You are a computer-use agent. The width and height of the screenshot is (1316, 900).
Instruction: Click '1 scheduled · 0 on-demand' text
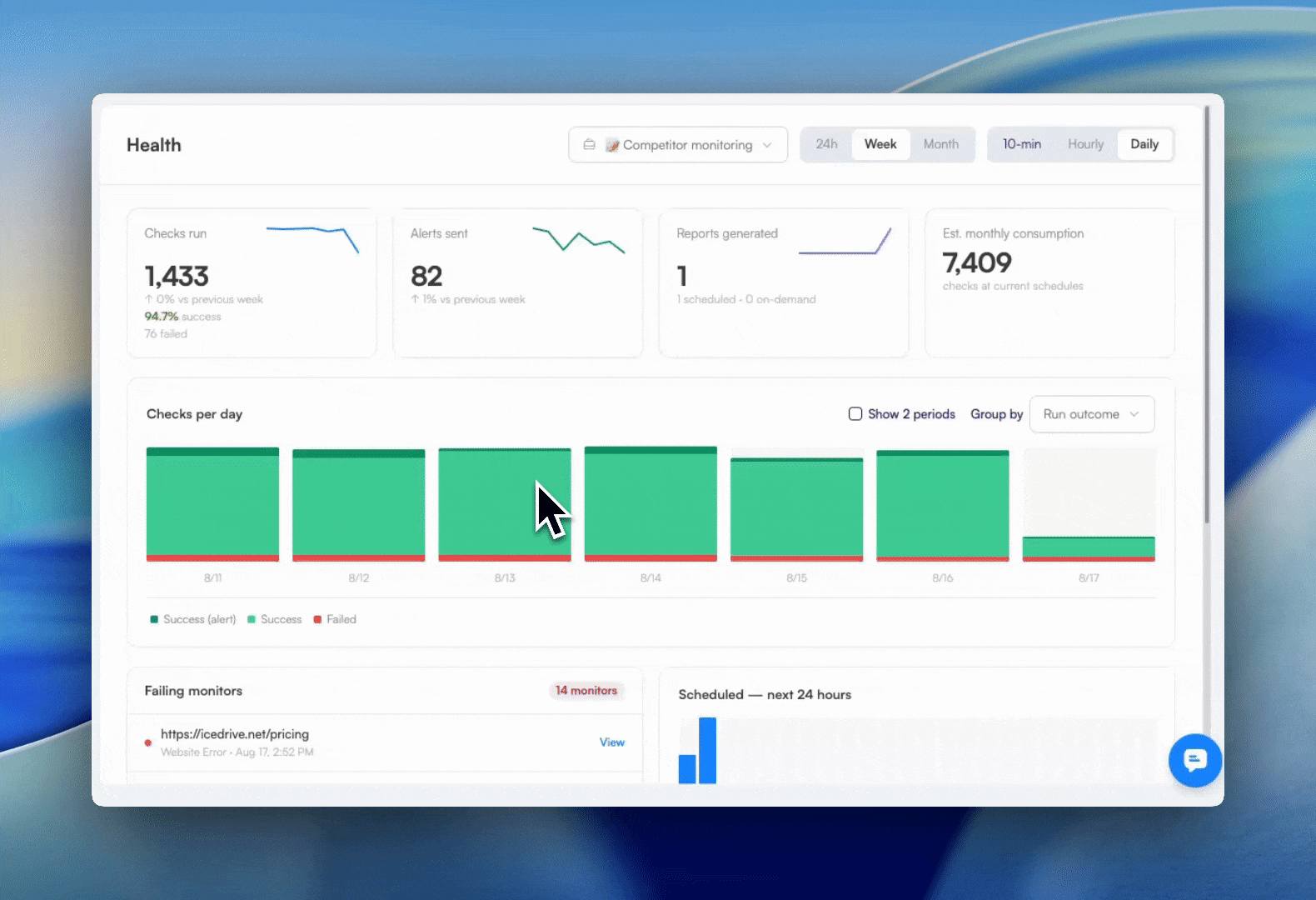[746, 299]
